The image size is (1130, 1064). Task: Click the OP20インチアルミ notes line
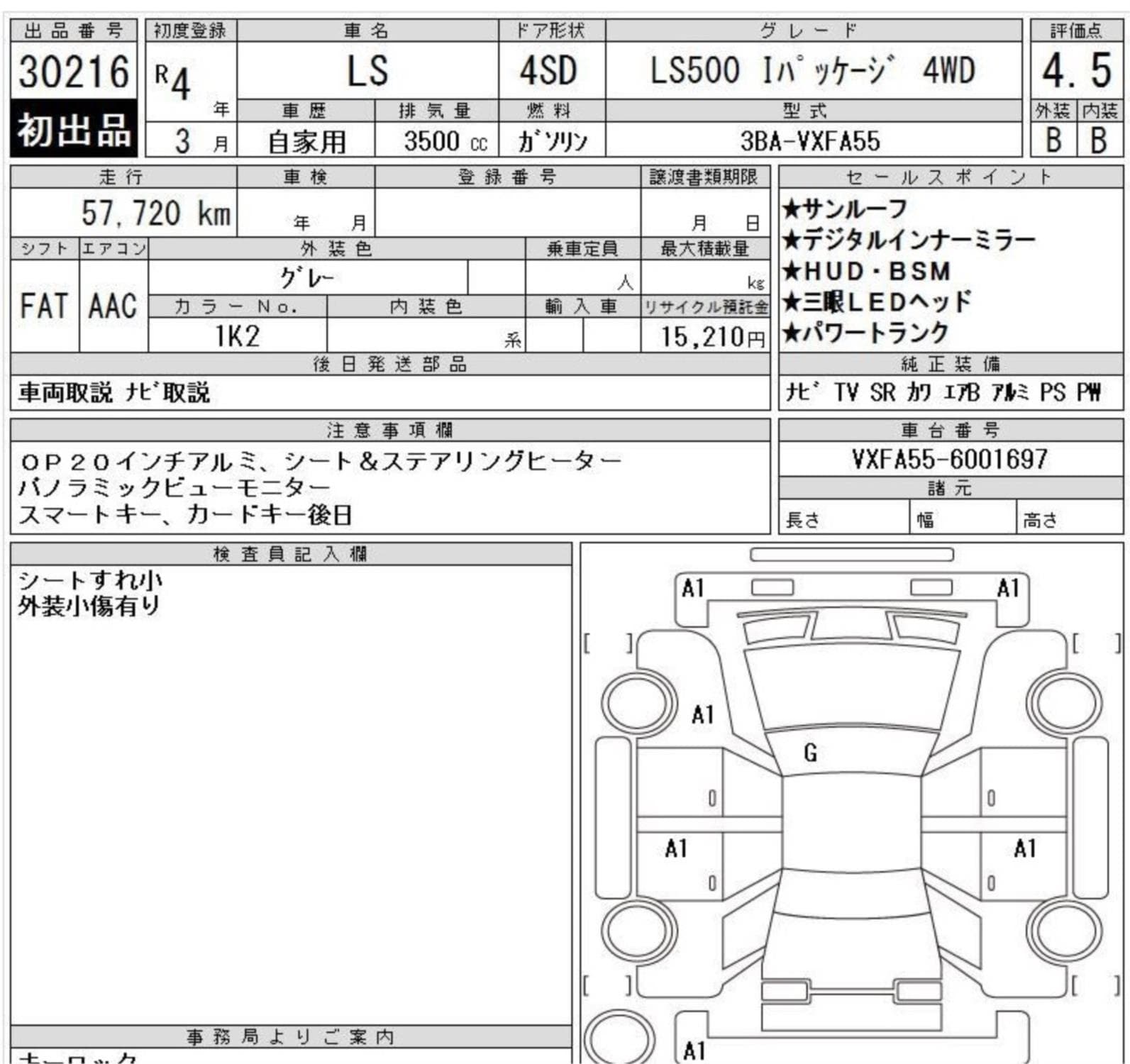point(321,462)
